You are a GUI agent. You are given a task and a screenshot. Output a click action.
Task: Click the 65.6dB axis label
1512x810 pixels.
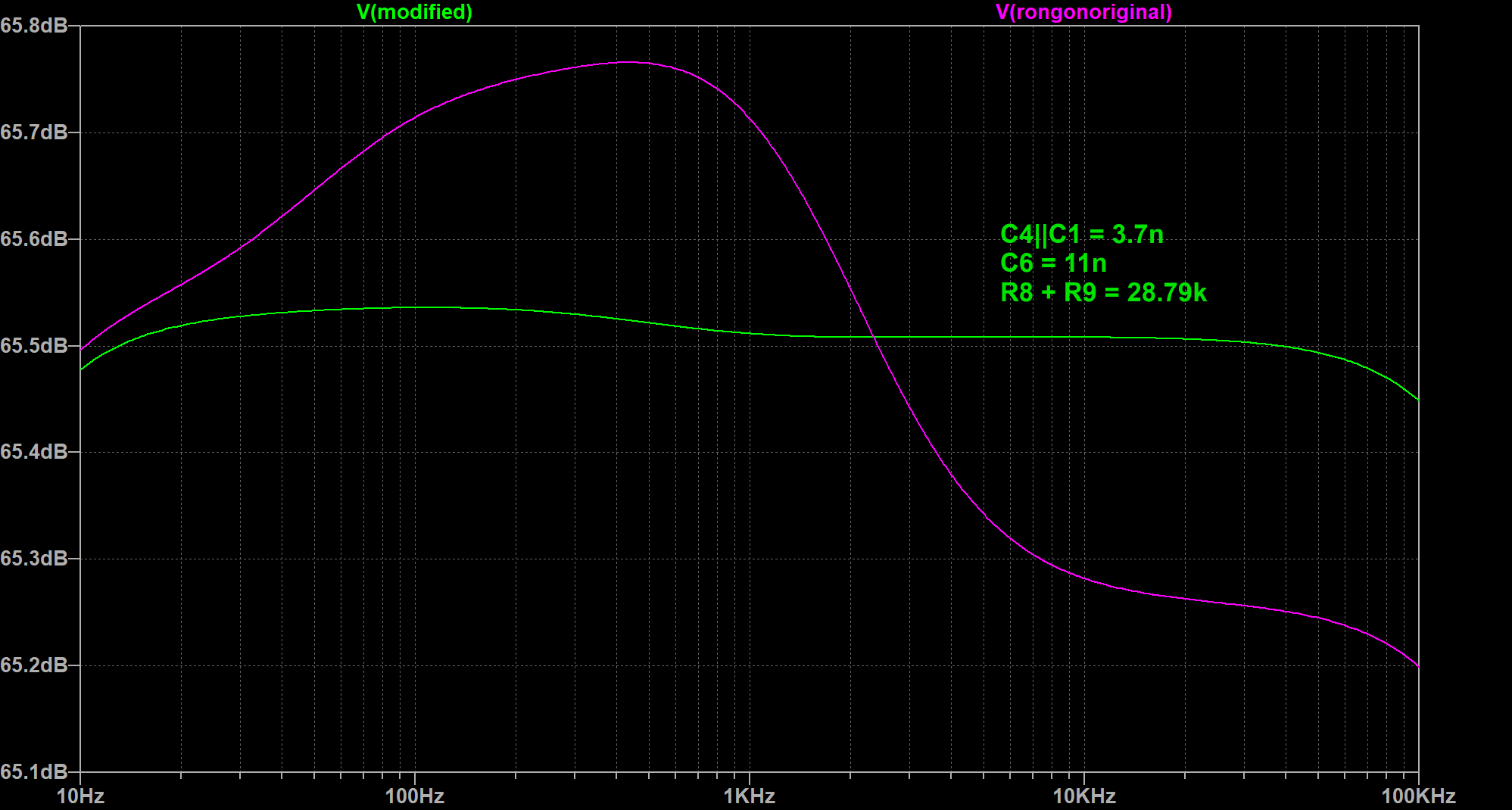34,239
